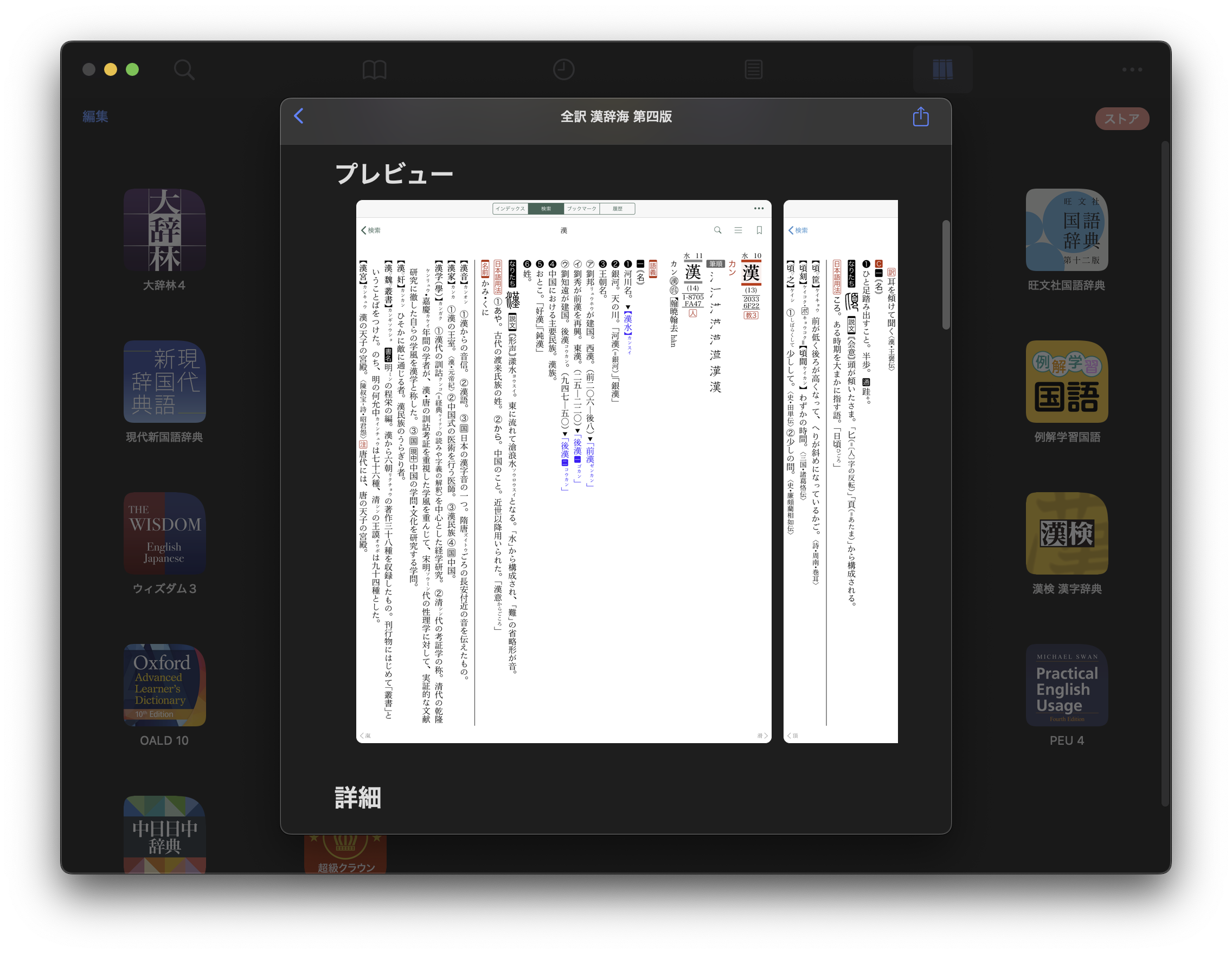Image resolution: width=1232 pixels, height=954 pixels.
Task: Click the 編集 edit link
Action: pos(95,117)
